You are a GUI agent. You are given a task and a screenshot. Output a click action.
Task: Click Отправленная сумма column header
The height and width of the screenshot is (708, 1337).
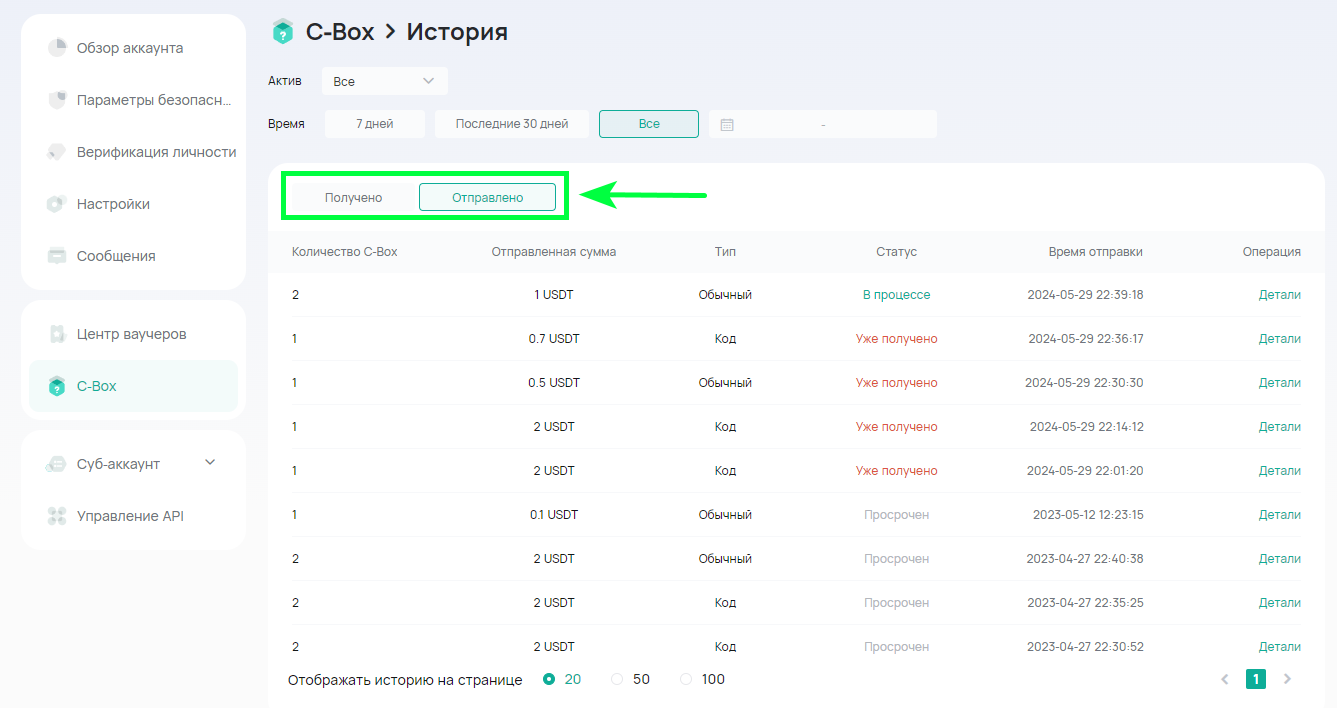[x=554, y=252]
